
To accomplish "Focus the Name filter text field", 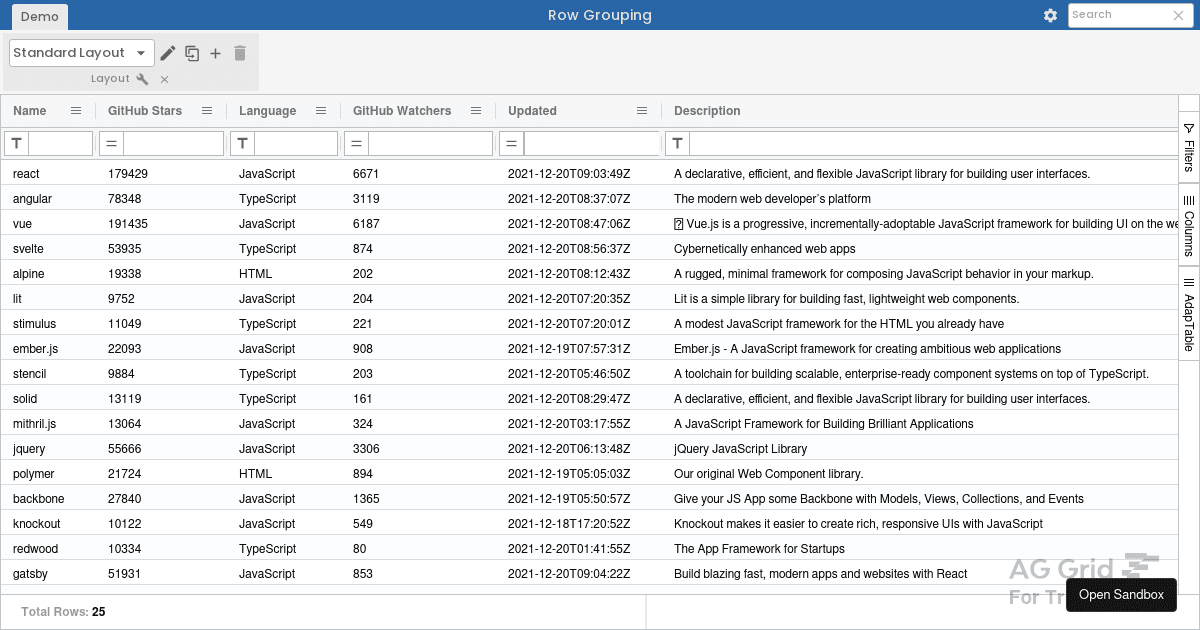I will 61,144.
